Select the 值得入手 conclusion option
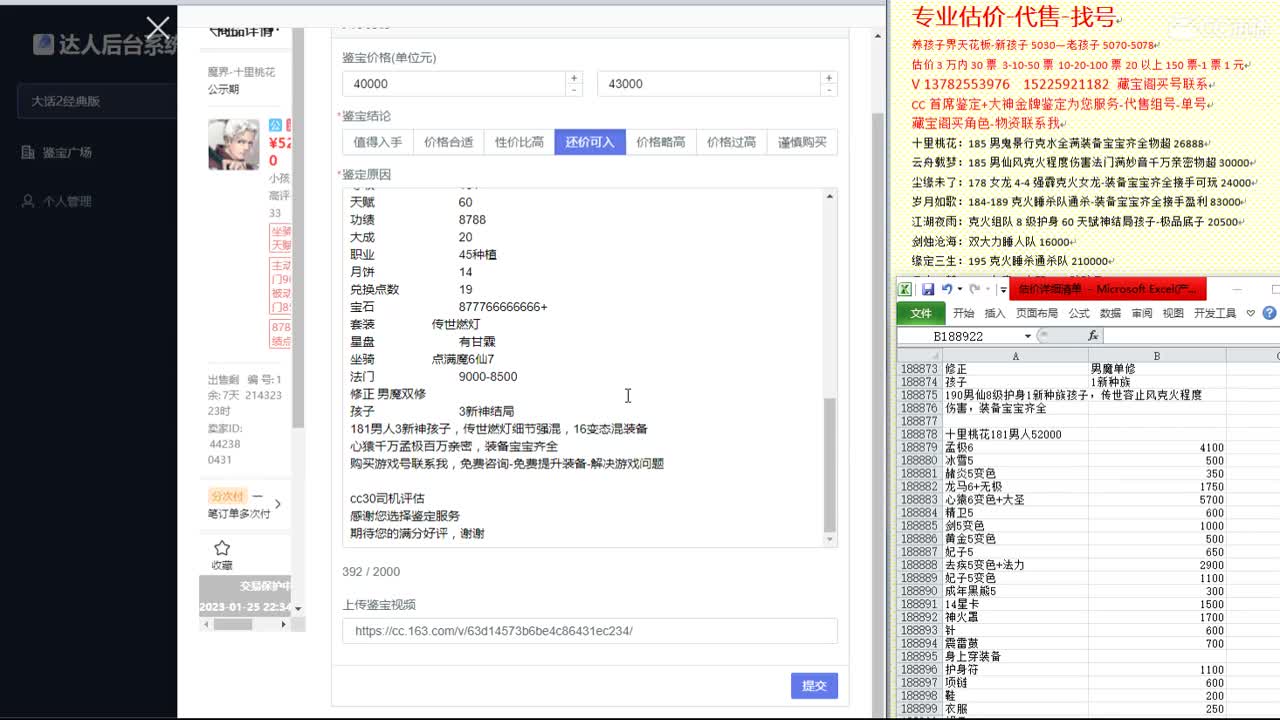This screenshot has height=720, width=1280. pyautogui.click(x=378, y=142)
